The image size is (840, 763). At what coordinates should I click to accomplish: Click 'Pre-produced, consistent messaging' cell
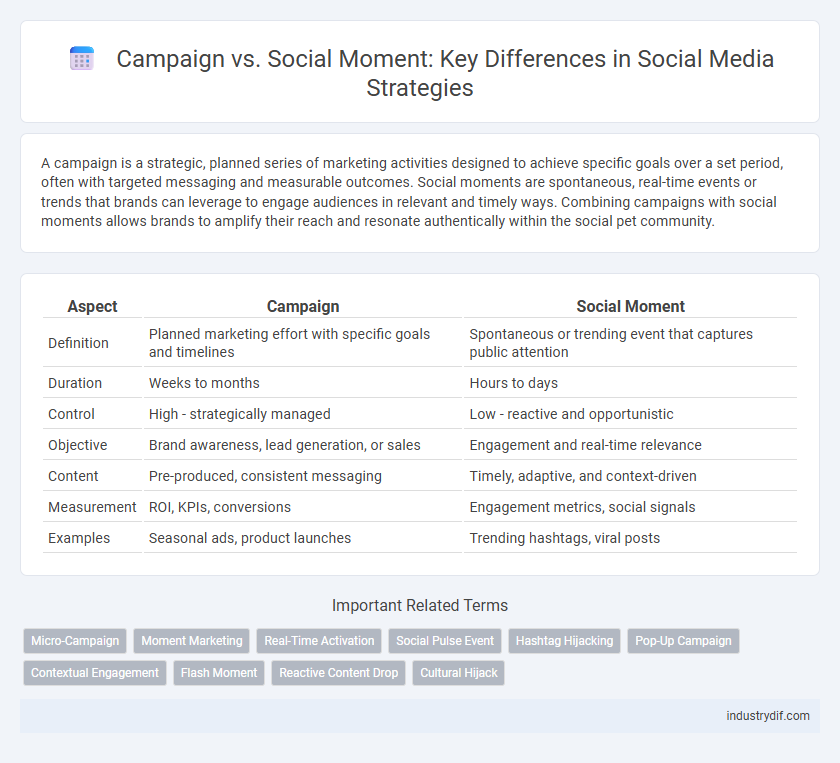click(x=303, y=476)
